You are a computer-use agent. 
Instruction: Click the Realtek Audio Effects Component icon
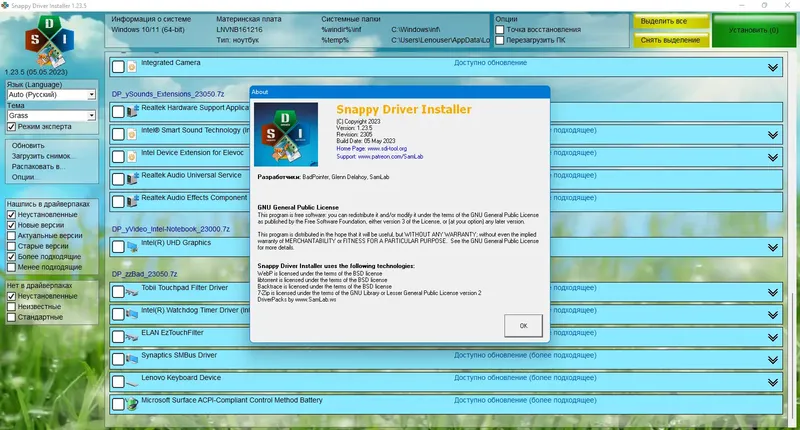point(132,201)
